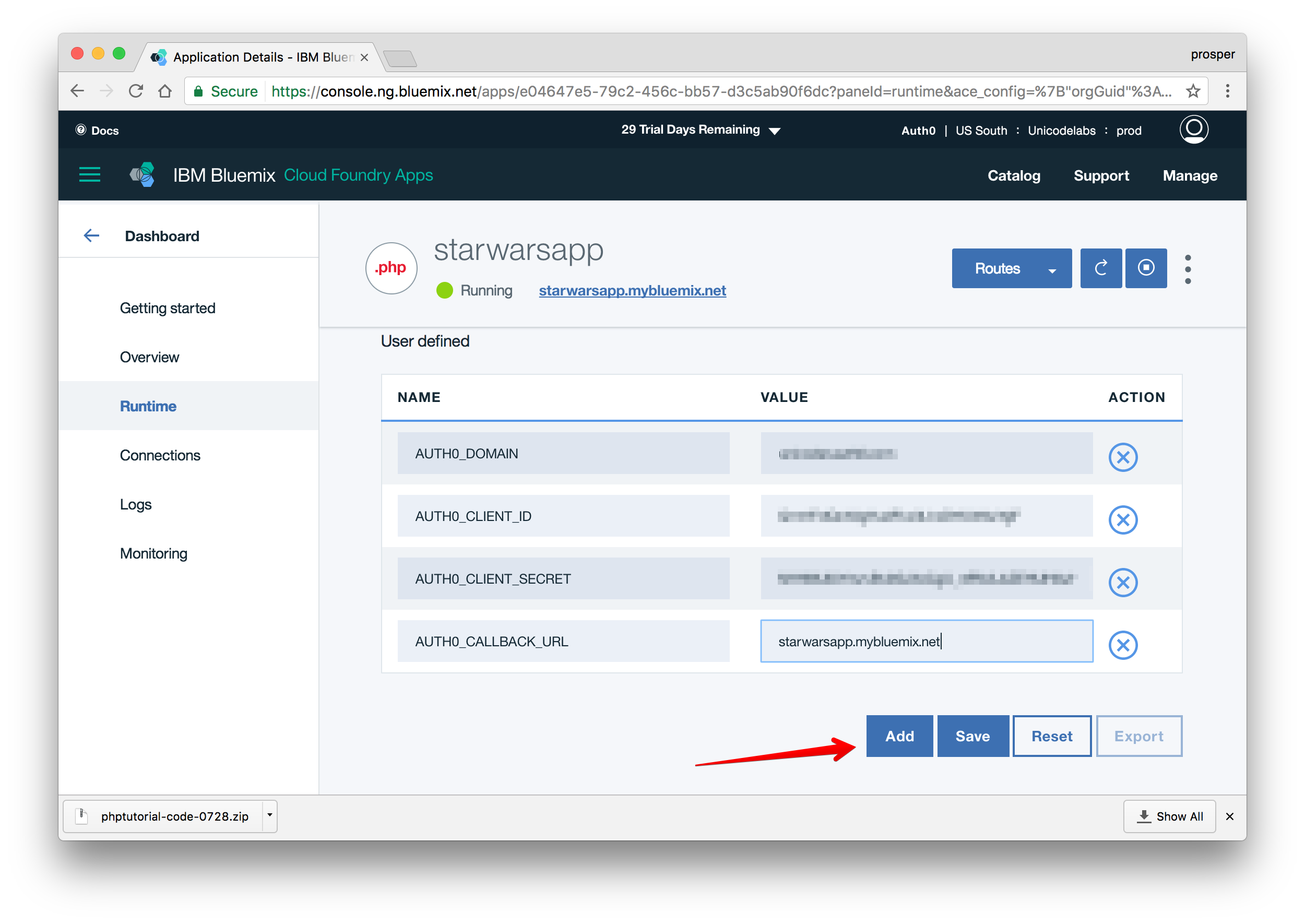The height and width of the screenshot is (924, 1305).
Task: Expand the Routes dropdown
Action: 1012,268
